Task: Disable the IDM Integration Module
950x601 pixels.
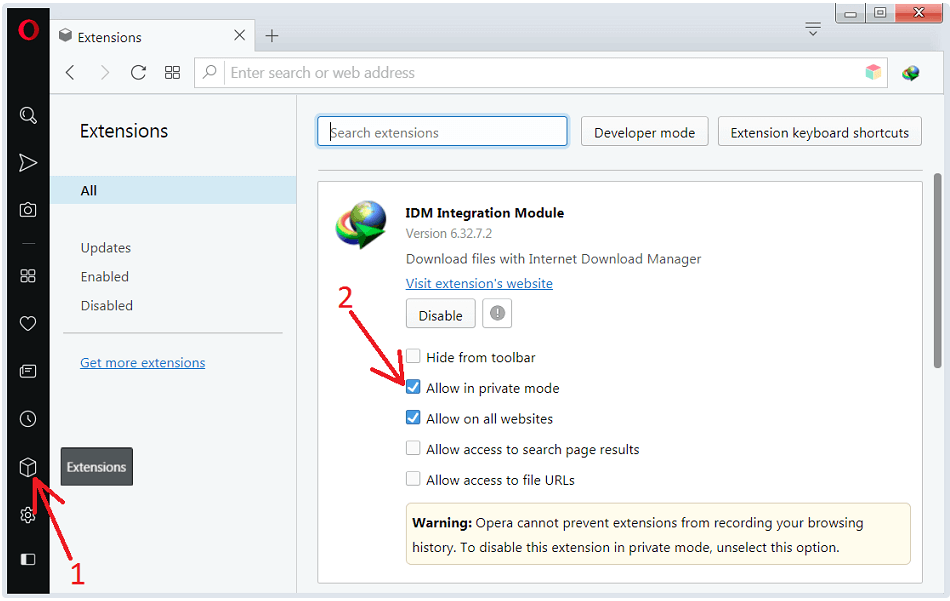Action: pos(440,314)
